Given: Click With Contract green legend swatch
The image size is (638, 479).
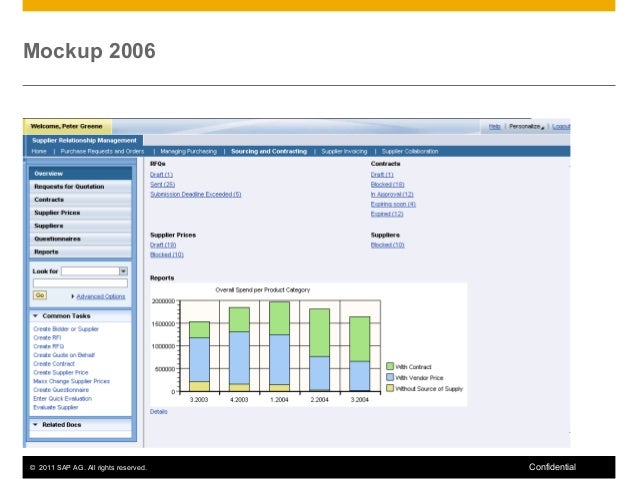Looking at the screenshot, I should pyautogui.click(x=390, y=366).
